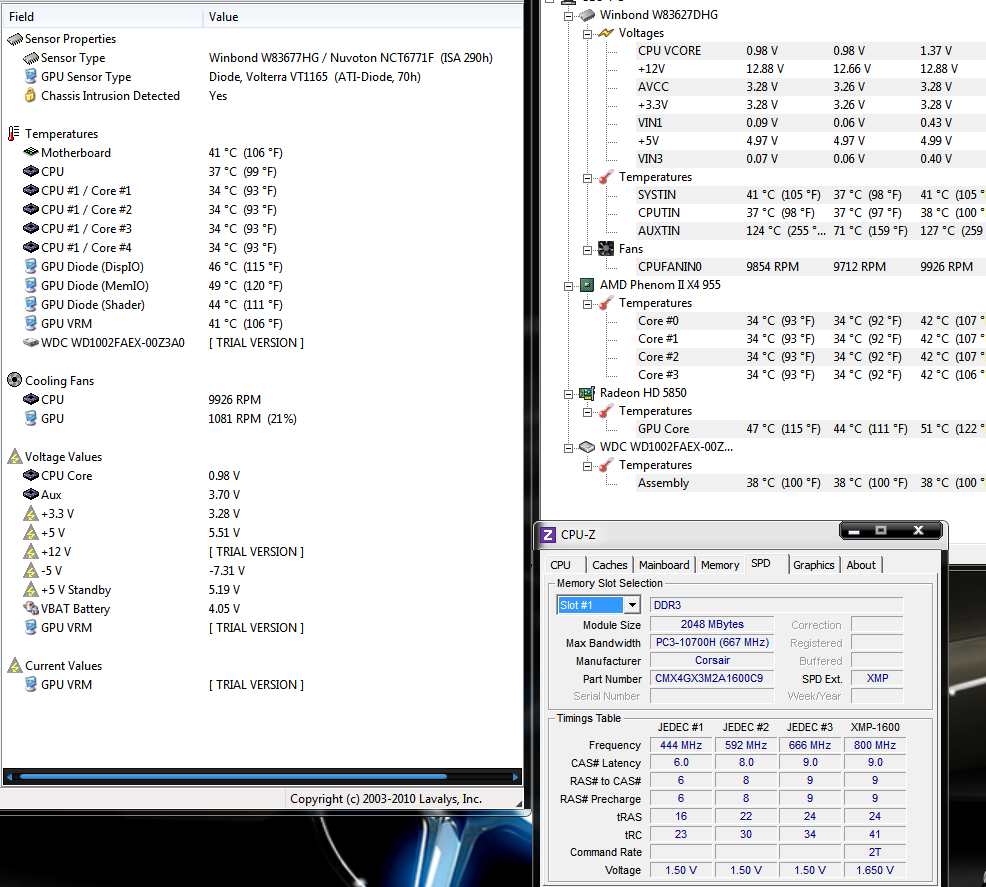Click the GPU Sensor Type icon
The width and height of the screenshot is (986, 887).
(30, 77)
